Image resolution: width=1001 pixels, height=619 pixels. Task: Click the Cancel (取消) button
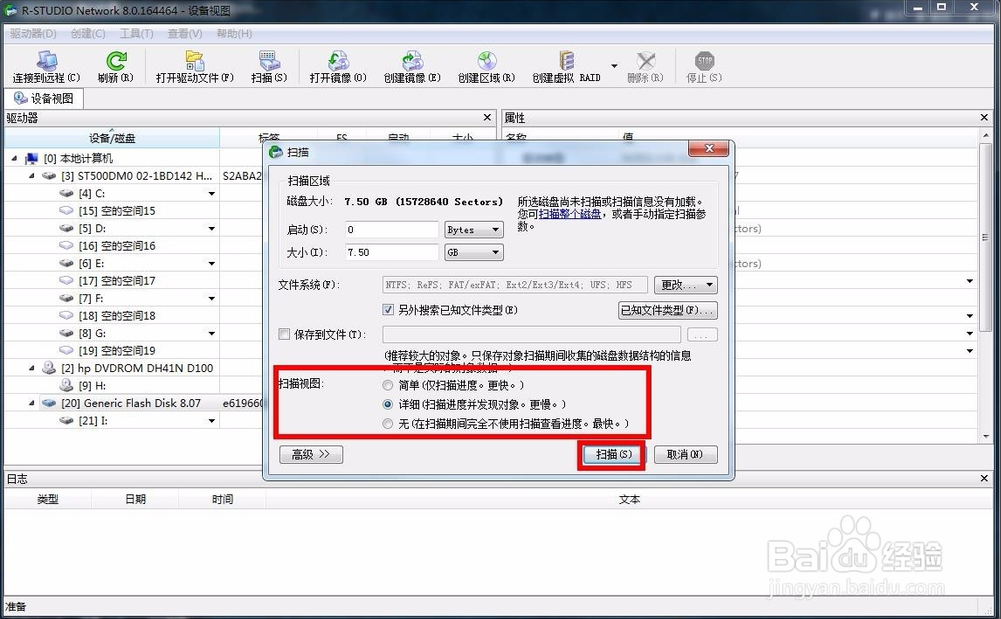tap(685, 454)
